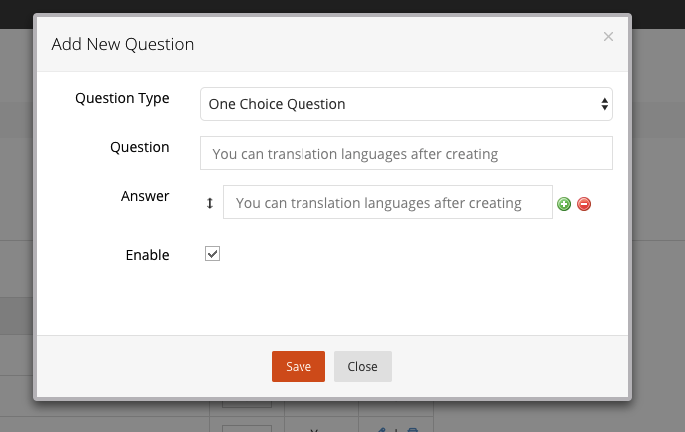Click the Enable label text
685x432 pixels.
pos(147,255)
